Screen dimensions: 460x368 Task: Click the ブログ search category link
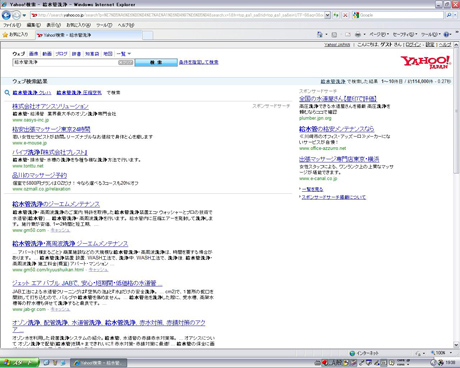click(x=61, y=54)
